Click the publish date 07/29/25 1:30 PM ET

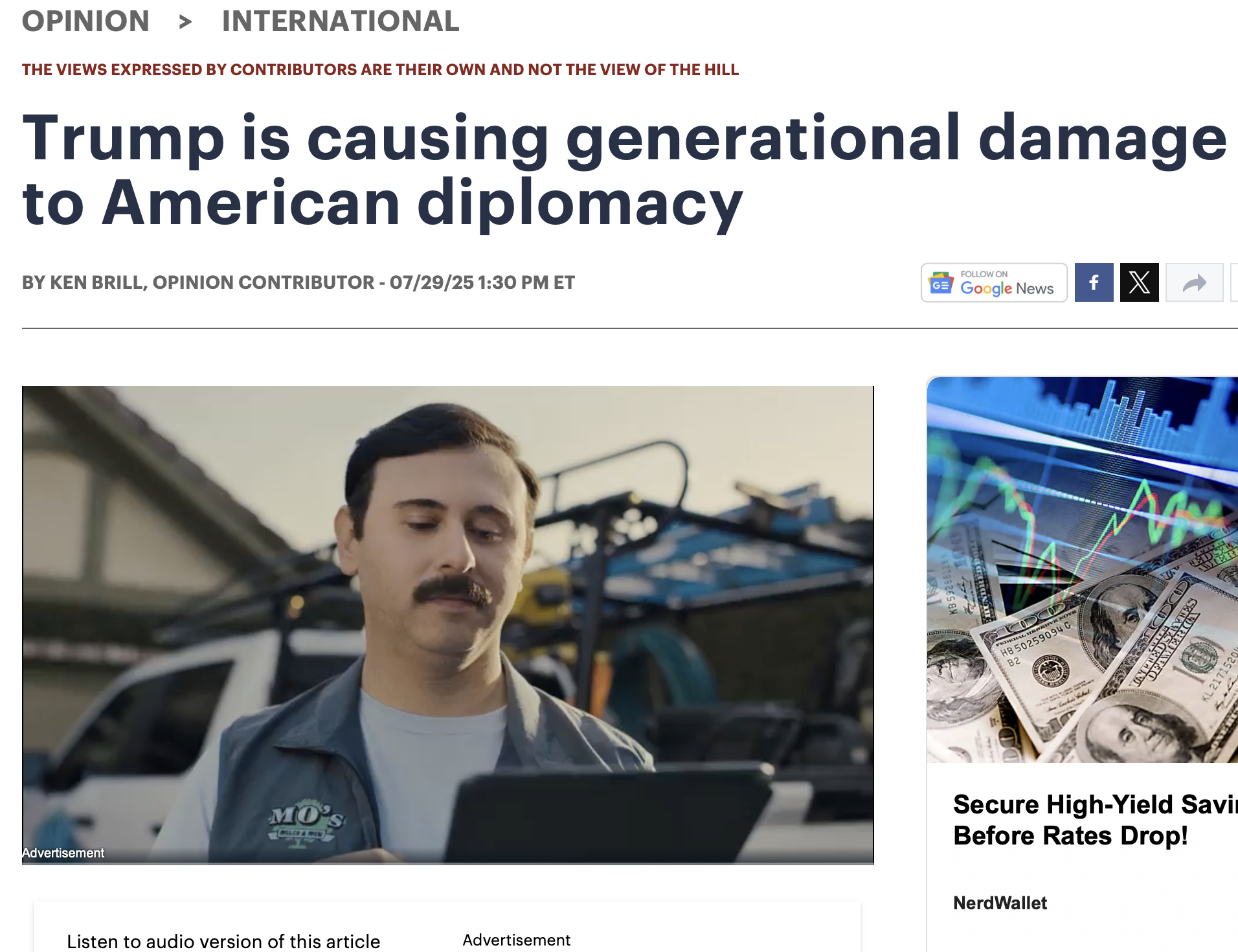coord(482,282)
